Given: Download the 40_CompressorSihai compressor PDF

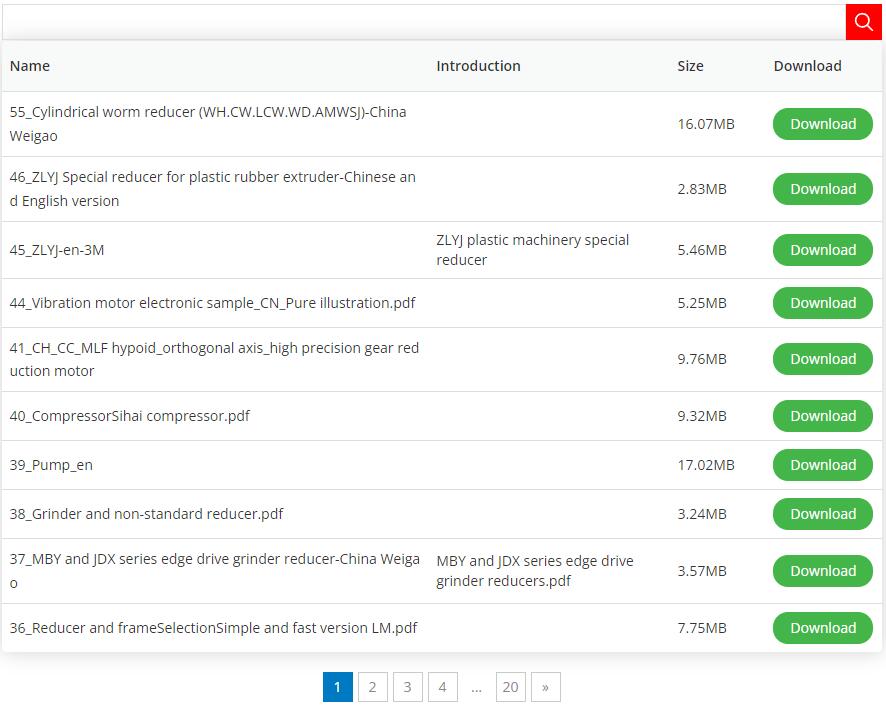Looking at the screenshot, I should click(823, 416).
